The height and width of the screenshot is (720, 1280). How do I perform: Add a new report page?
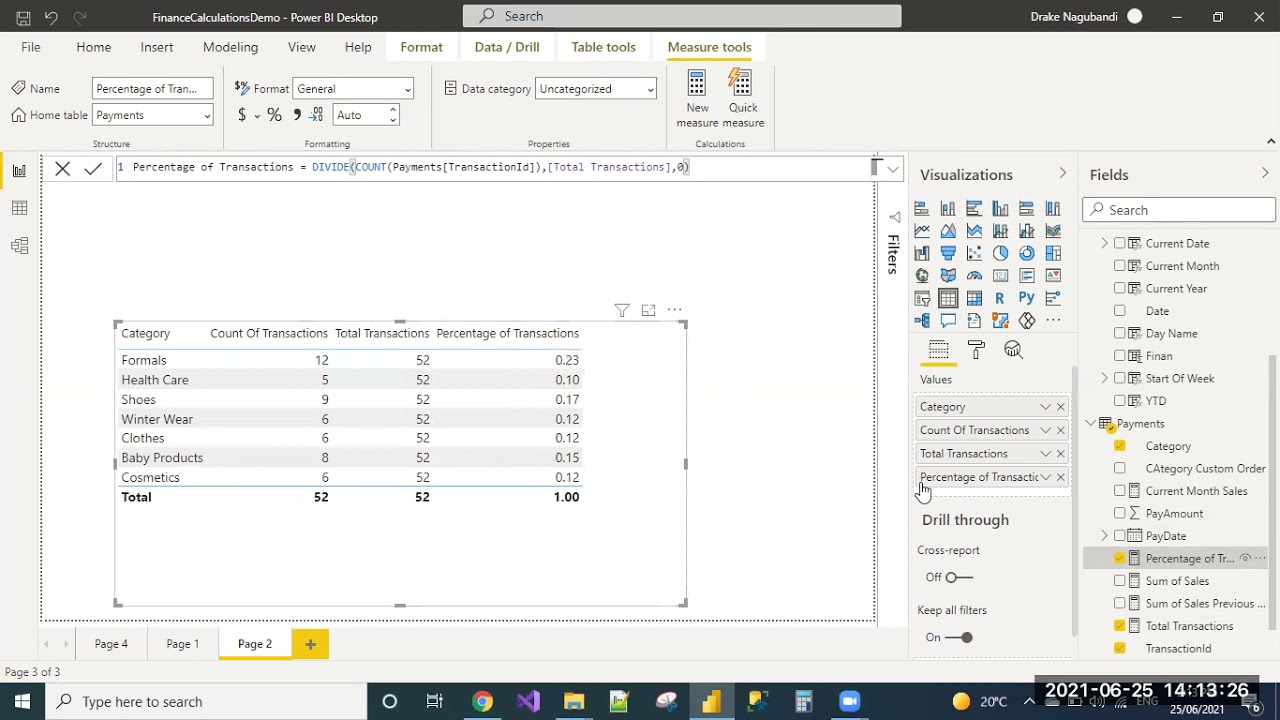(x=310, y=644)
